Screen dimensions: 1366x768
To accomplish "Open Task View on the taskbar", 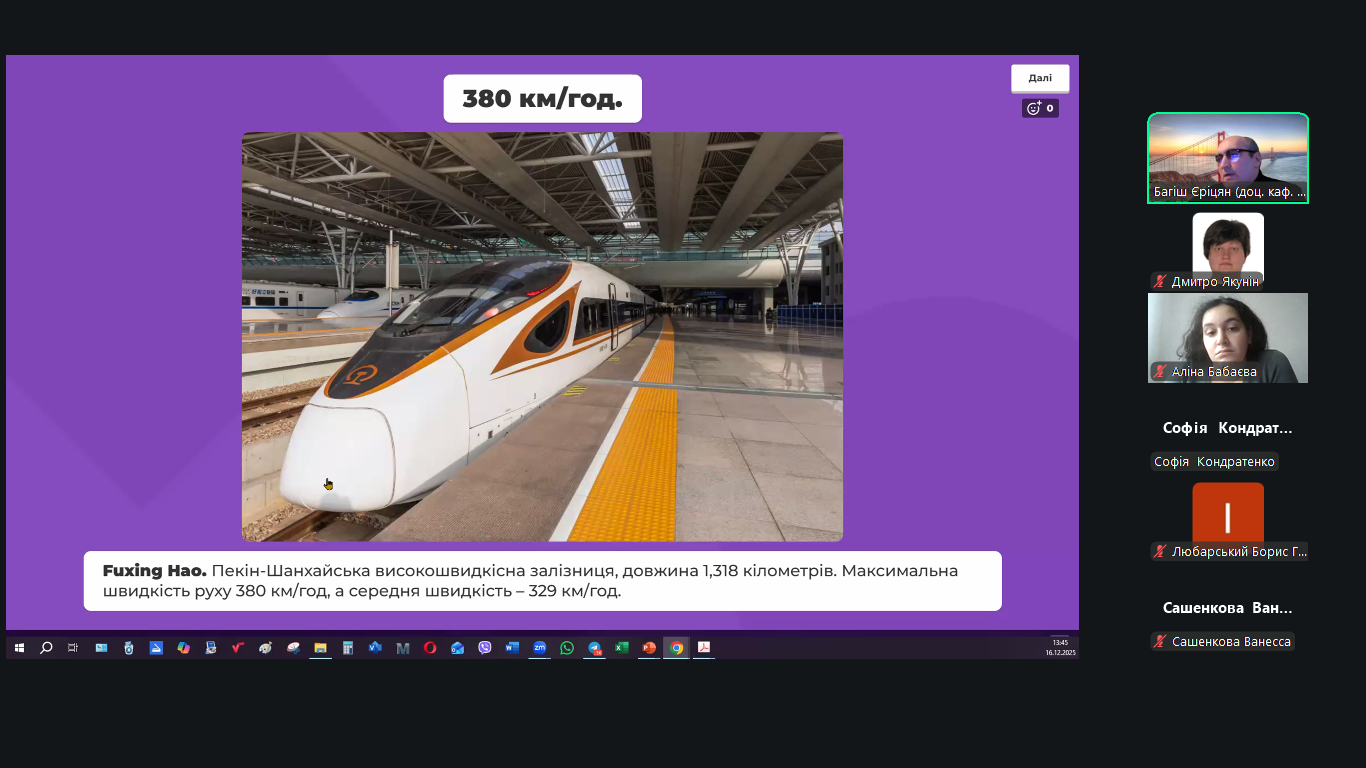I will [73, 648].
